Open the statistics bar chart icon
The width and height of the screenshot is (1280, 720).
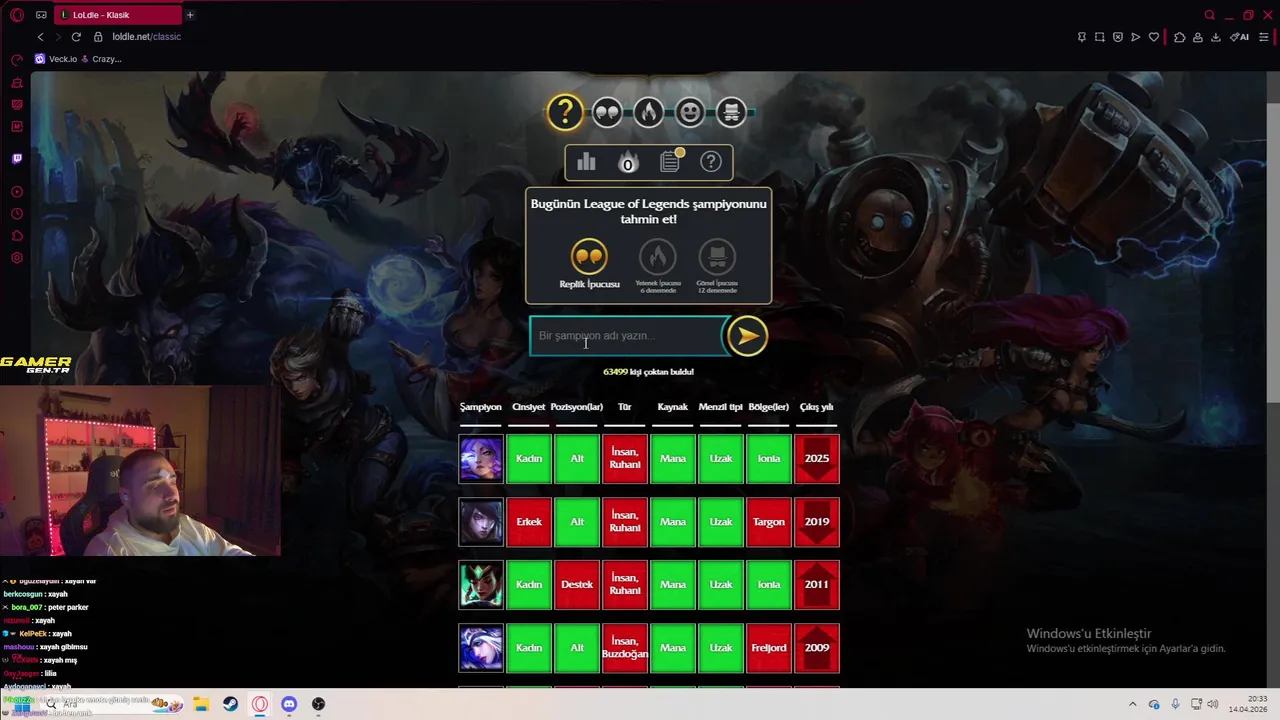pyautogui.click(x=587, y=162)
